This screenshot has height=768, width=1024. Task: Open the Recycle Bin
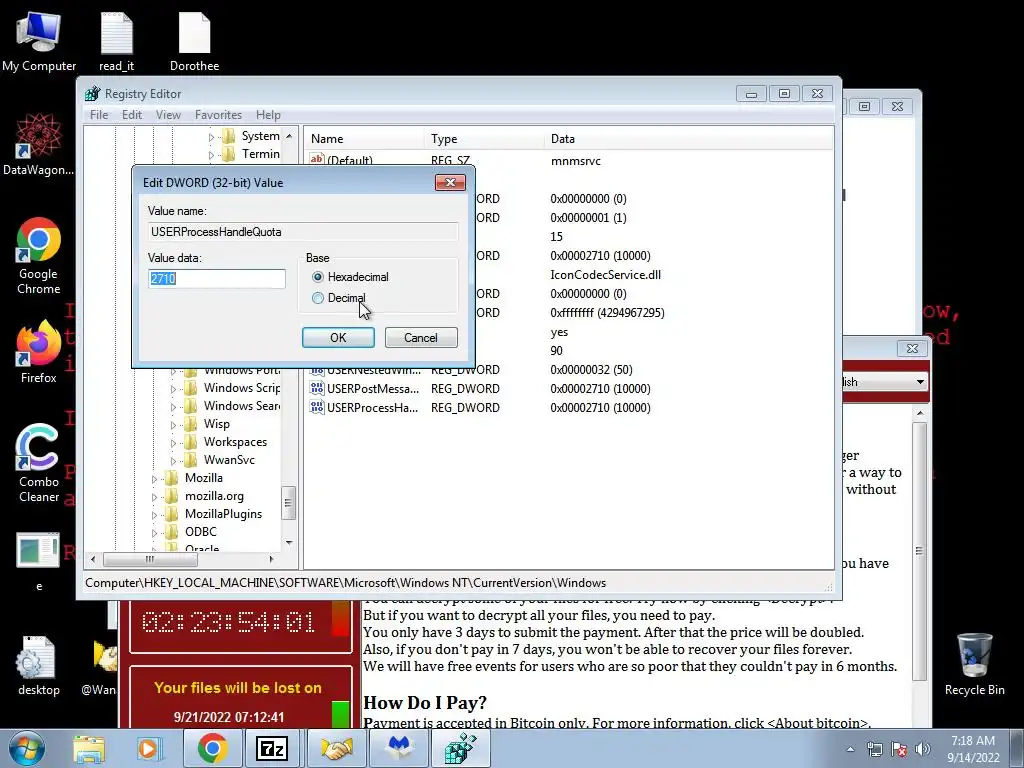pos(974,665)
